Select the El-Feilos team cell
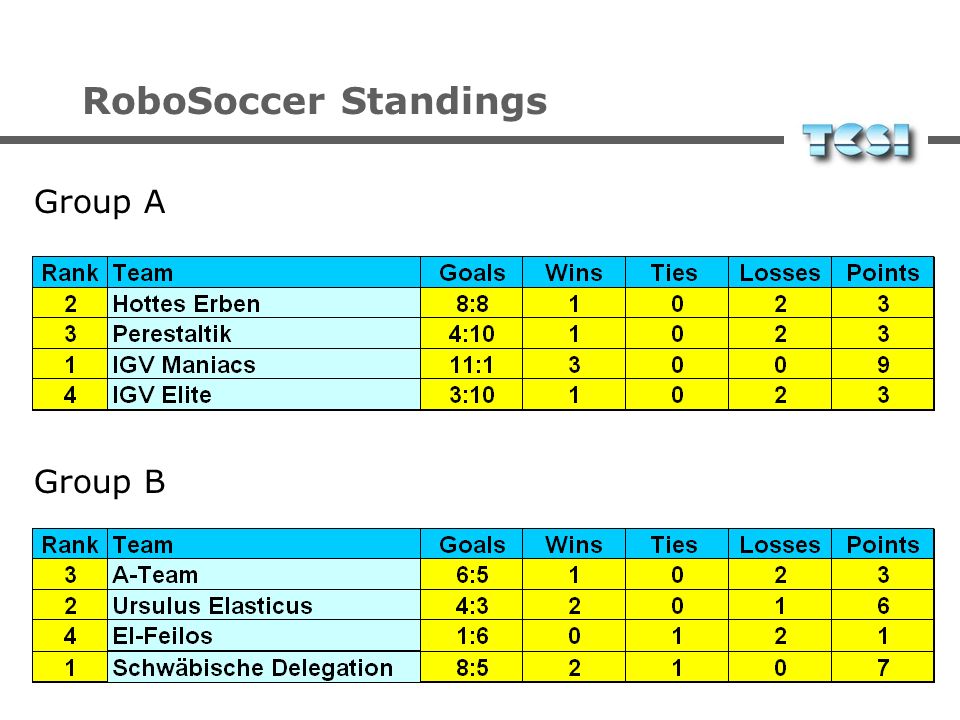This screenshot has height=720, width=960. point(264,636)
